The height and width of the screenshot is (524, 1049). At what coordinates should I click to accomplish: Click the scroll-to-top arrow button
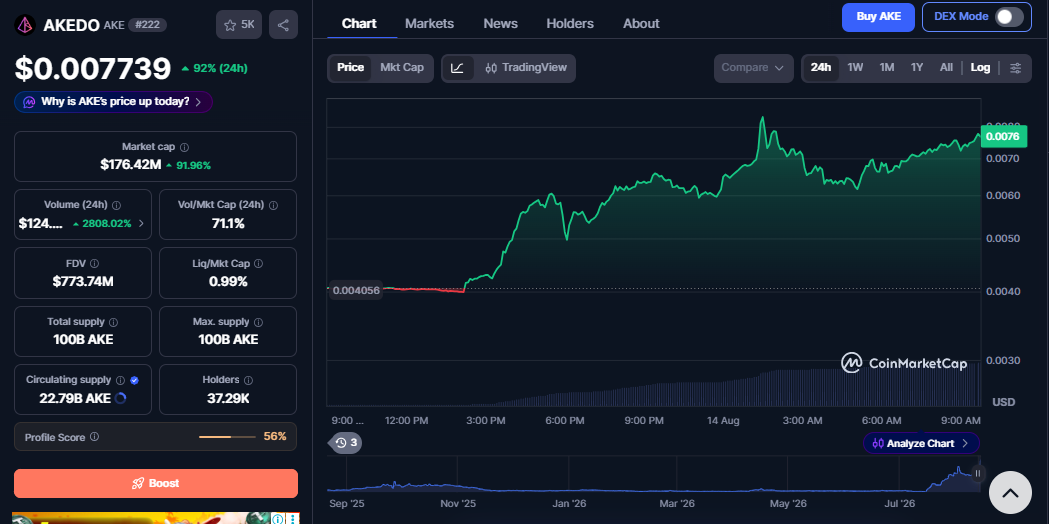(x=1010, y=493)
